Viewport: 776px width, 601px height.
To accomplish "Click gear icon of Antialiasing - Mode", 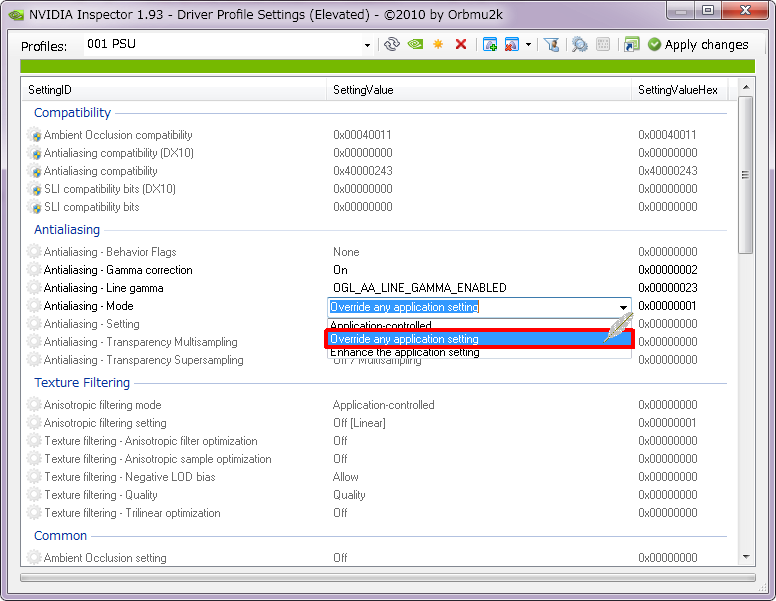I will (34, 306).
